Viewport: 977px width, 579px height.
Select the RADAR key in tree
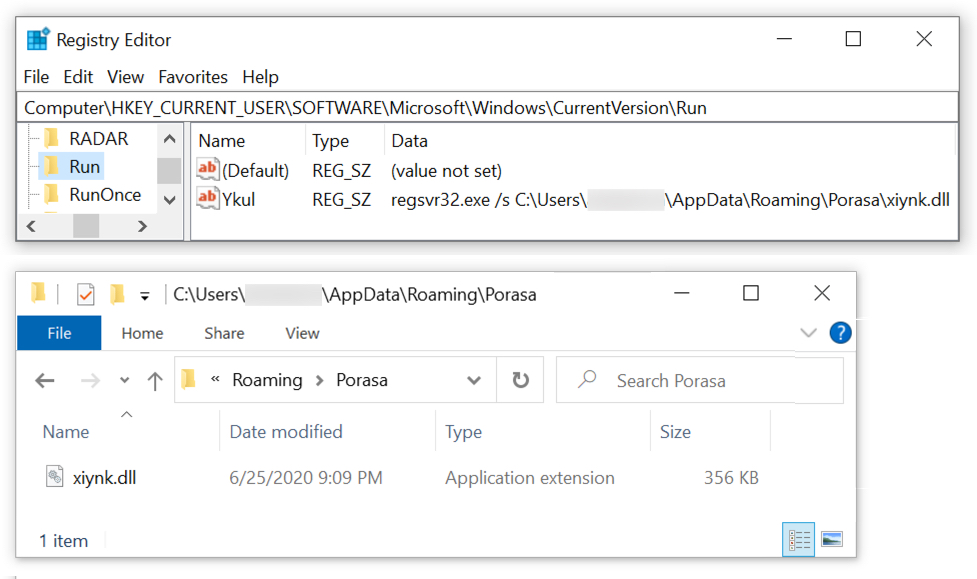[x=98, y=138]
